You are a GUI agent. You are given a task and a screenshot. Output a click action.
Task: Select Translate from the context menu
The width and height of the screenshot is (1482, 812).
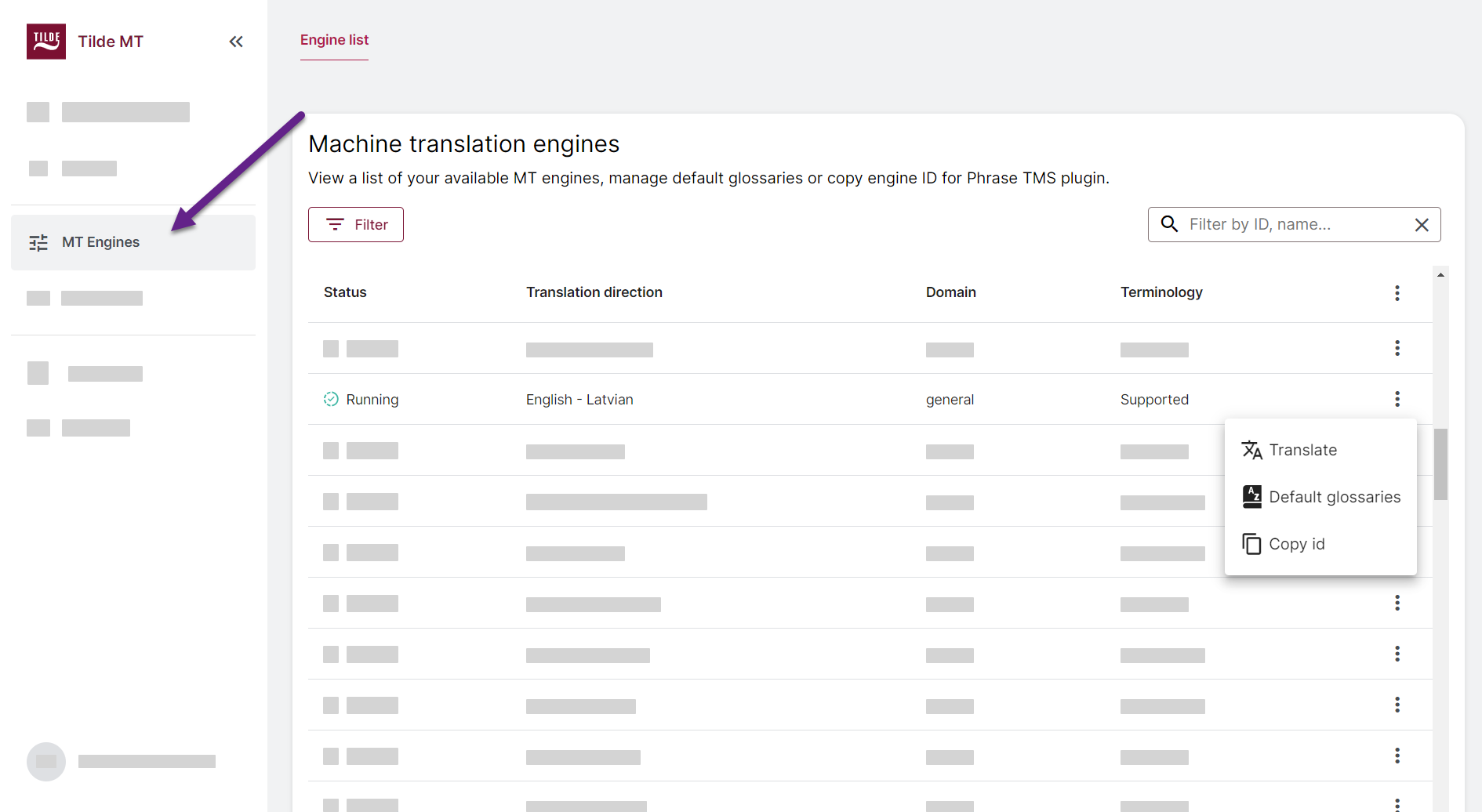[1320, 450]
